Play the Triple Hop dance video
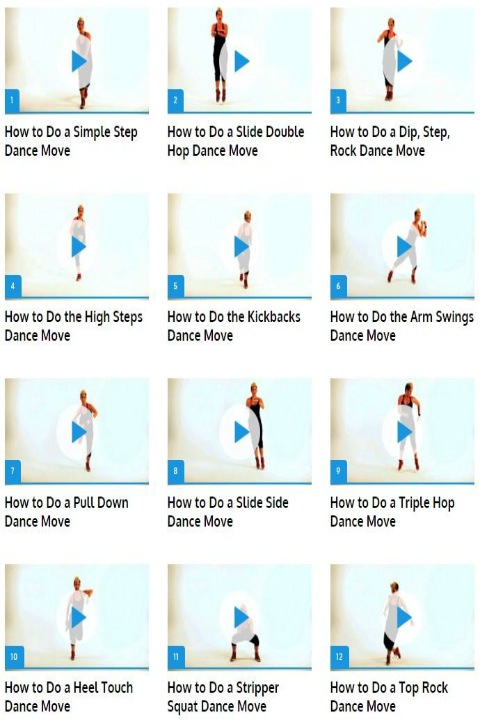 [x=402, y=432]
